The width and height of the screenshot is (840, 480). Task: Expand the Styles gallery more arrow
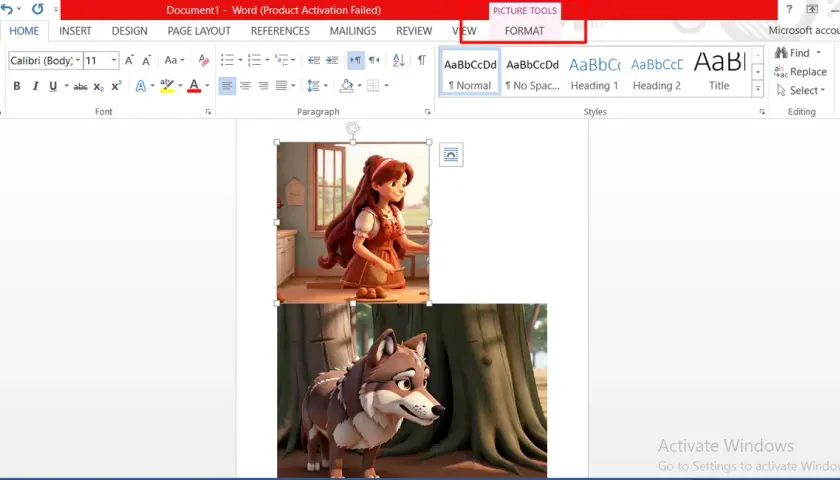point(758,89)
